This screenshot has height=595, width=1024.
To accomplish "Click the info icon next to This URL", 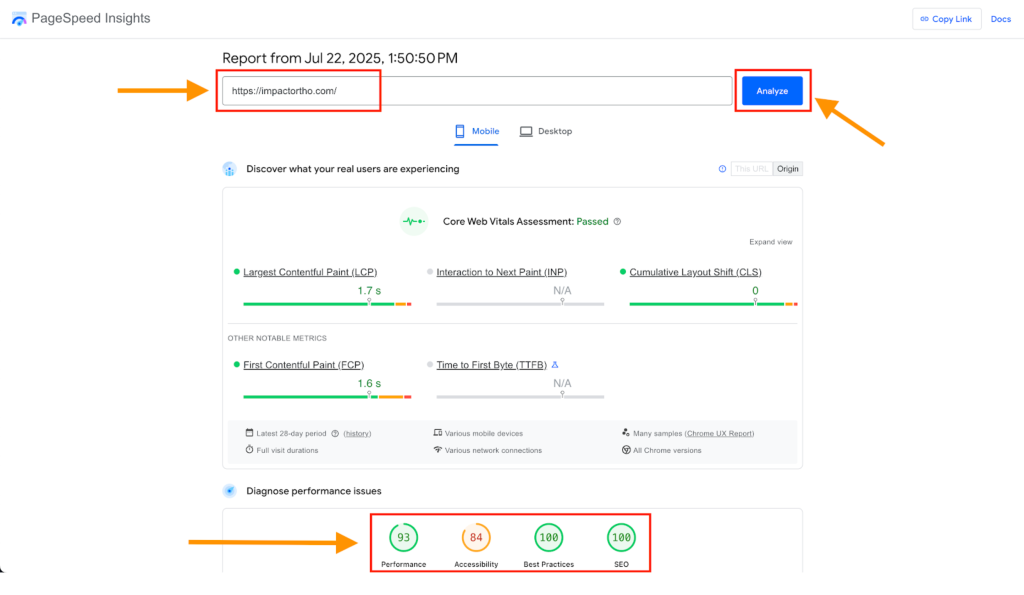I will click(722, 169).
